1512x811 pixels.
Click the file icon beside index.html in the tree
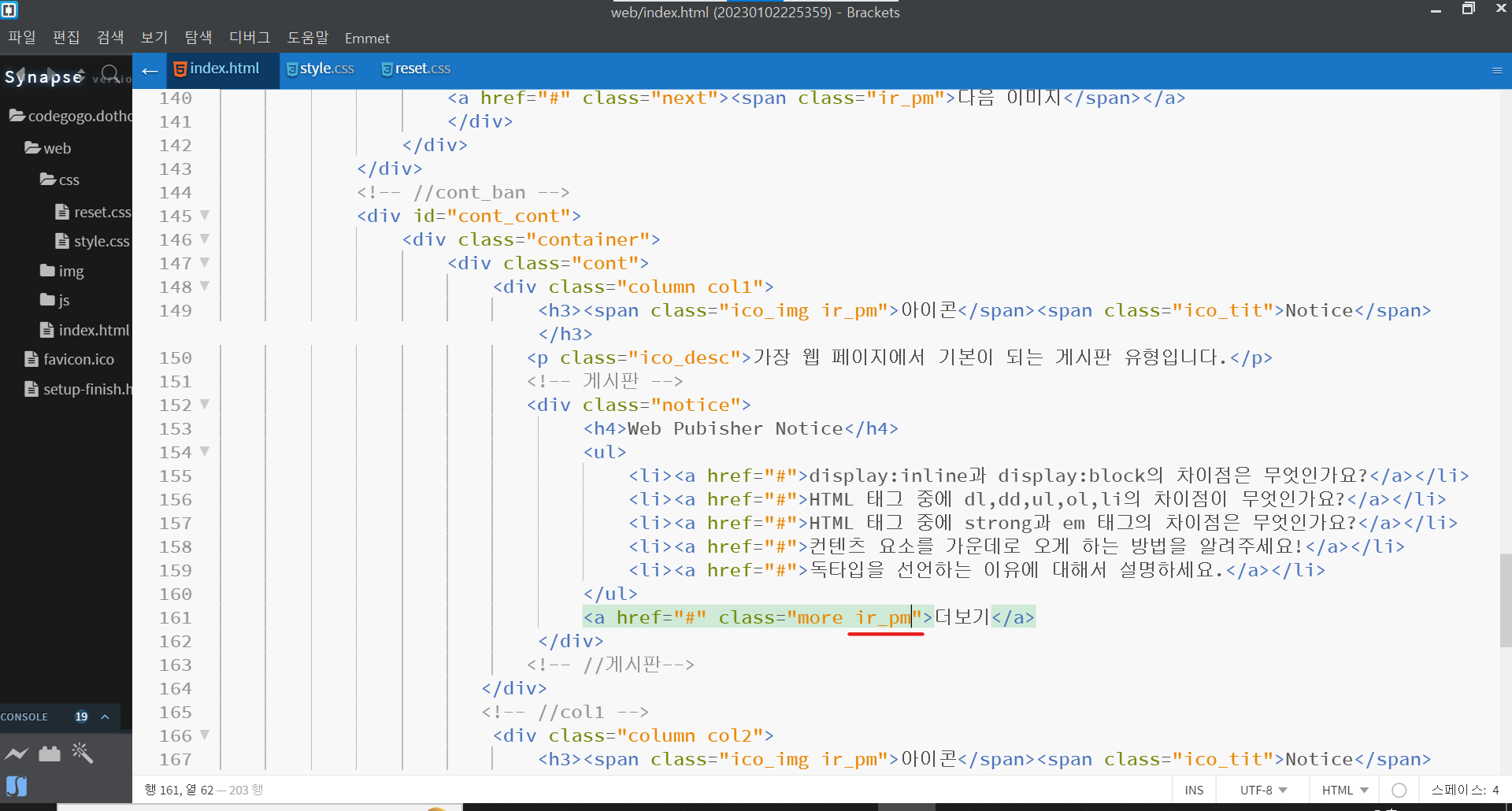coord(47,330)
